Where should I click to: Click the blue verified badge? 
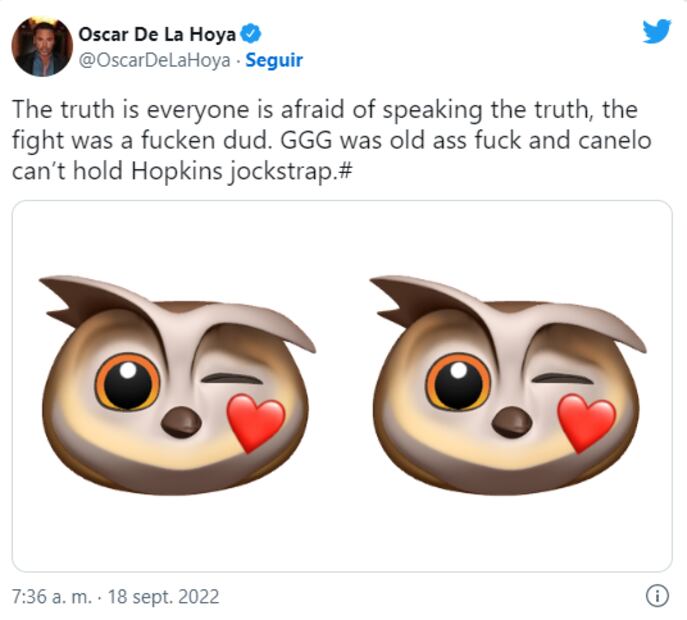tap(252, 34)
